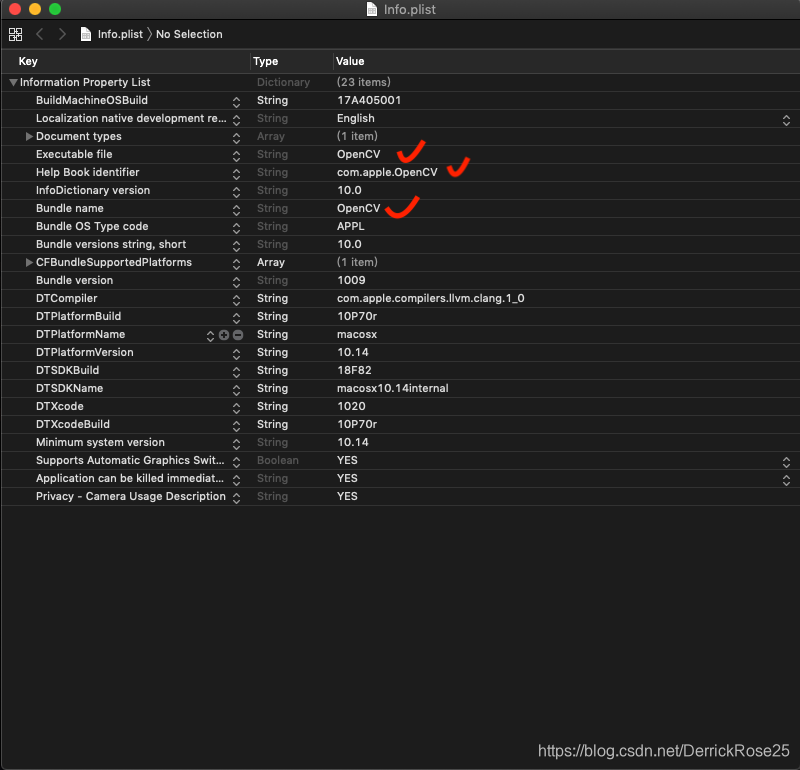Open key picker for CFBundleSupportedPlatforms
The width and height of the screenshot is (800, 770).
[236, 264]
